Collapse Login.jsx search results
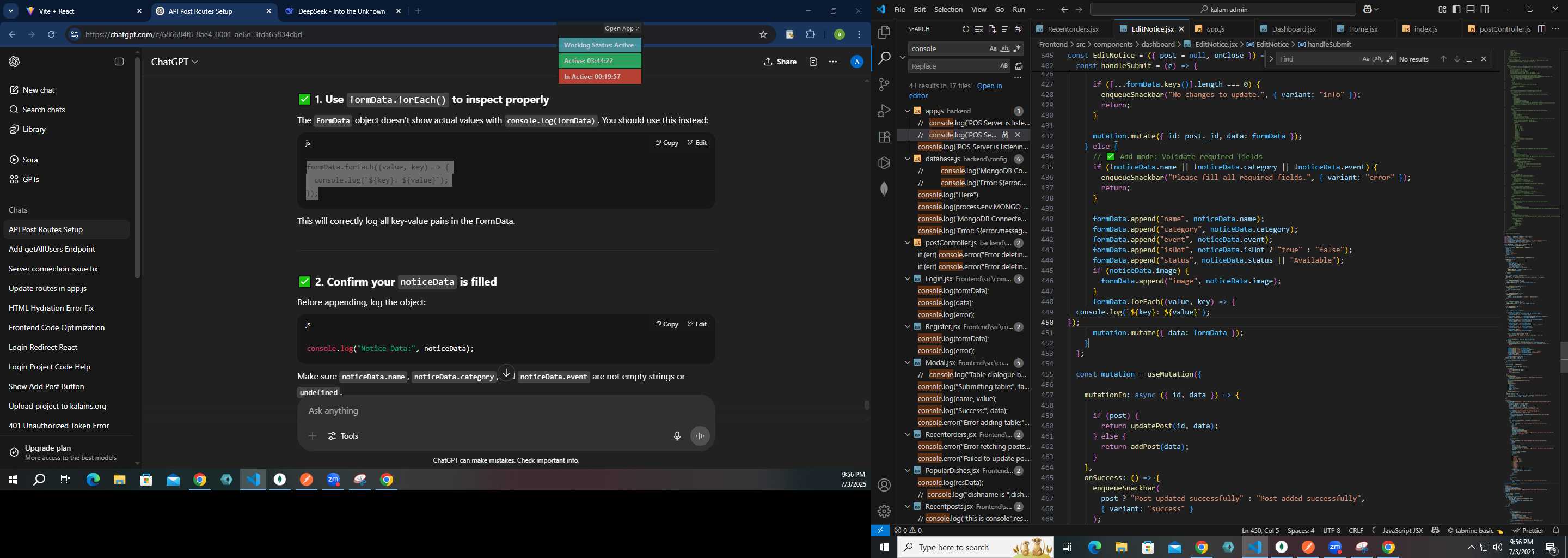The width and height of the screenshot is (1568, 558). (x=907, y=278)
